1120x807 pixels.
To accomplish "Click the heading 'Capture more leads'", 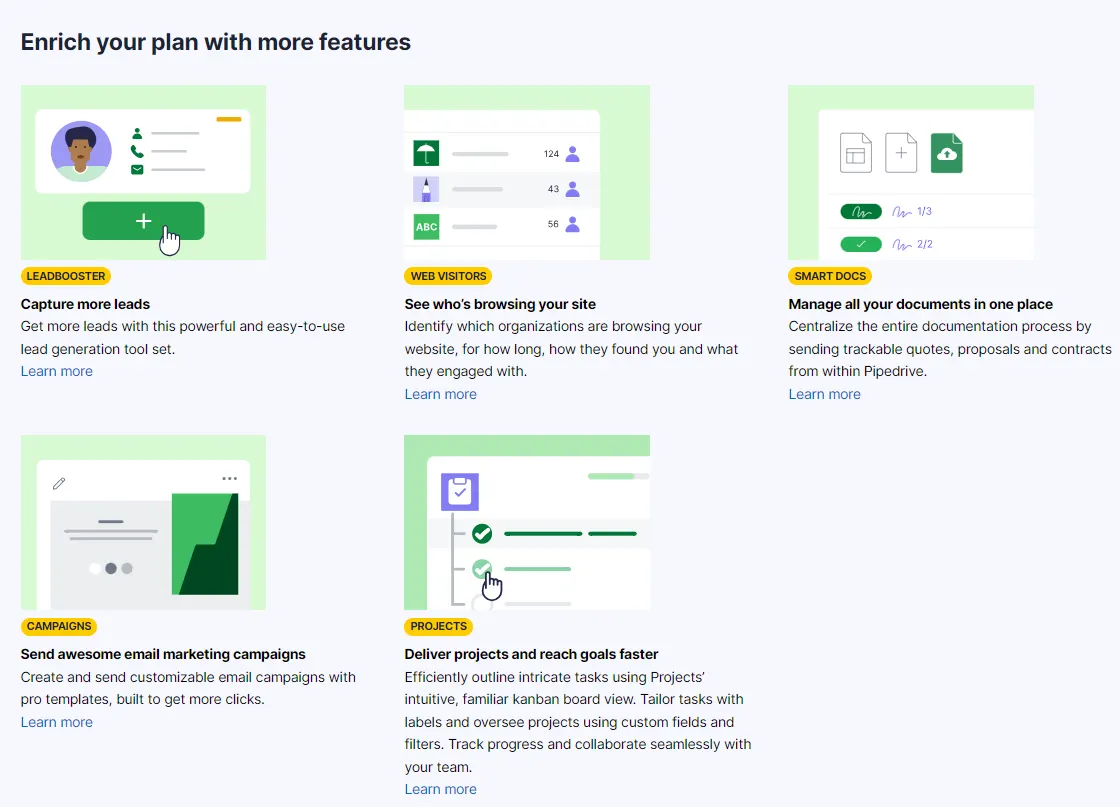I will (85, 304).
